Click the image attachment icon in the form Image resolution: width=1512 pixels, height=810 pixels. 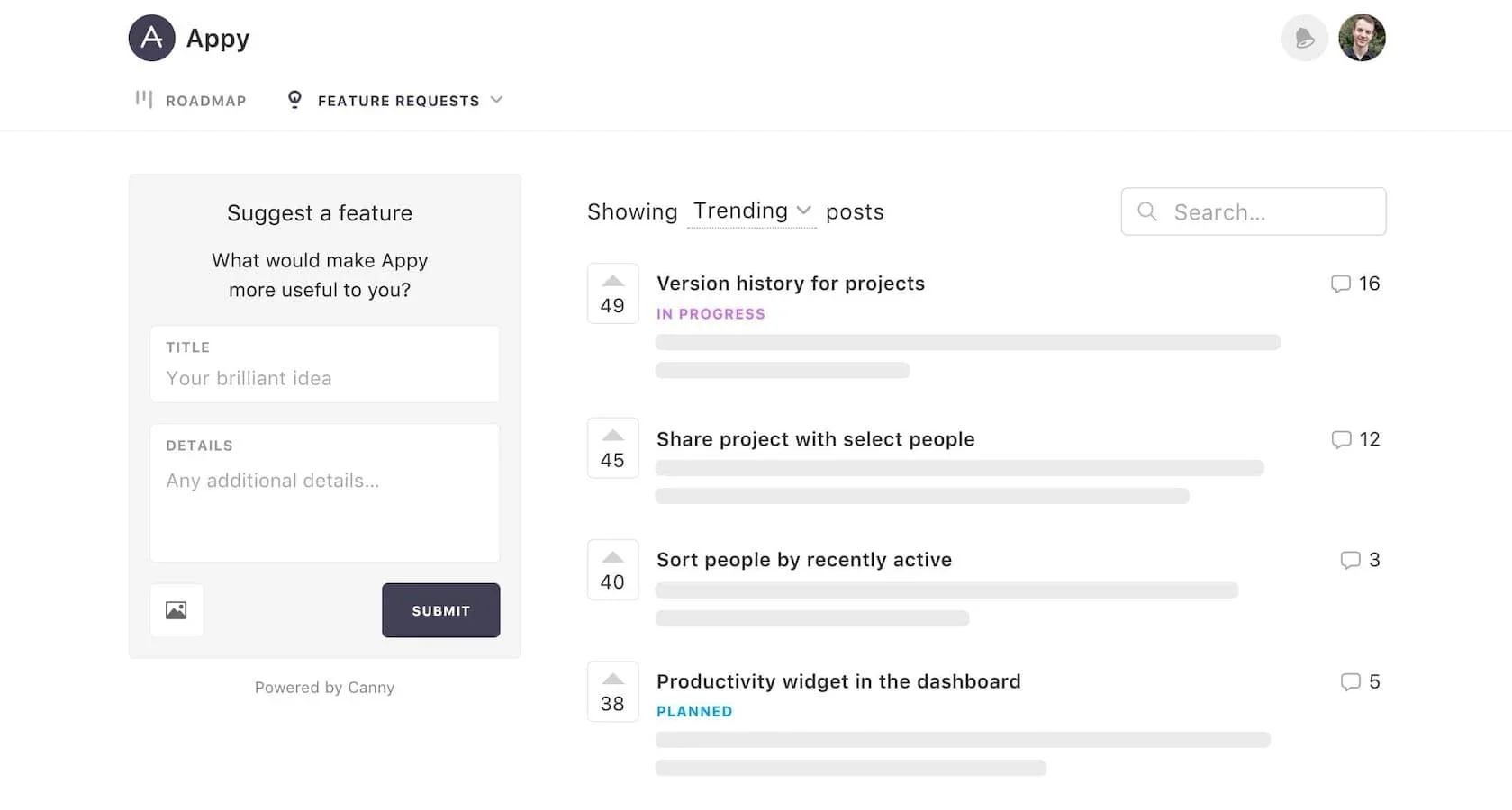[x=177, y=609]
